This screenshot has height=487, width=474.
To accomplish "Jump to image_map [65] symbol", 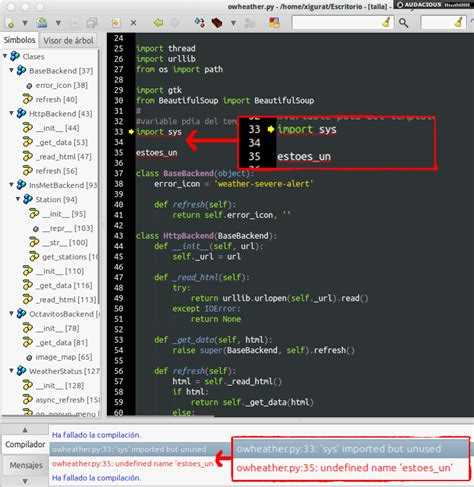I will [64, 357].
